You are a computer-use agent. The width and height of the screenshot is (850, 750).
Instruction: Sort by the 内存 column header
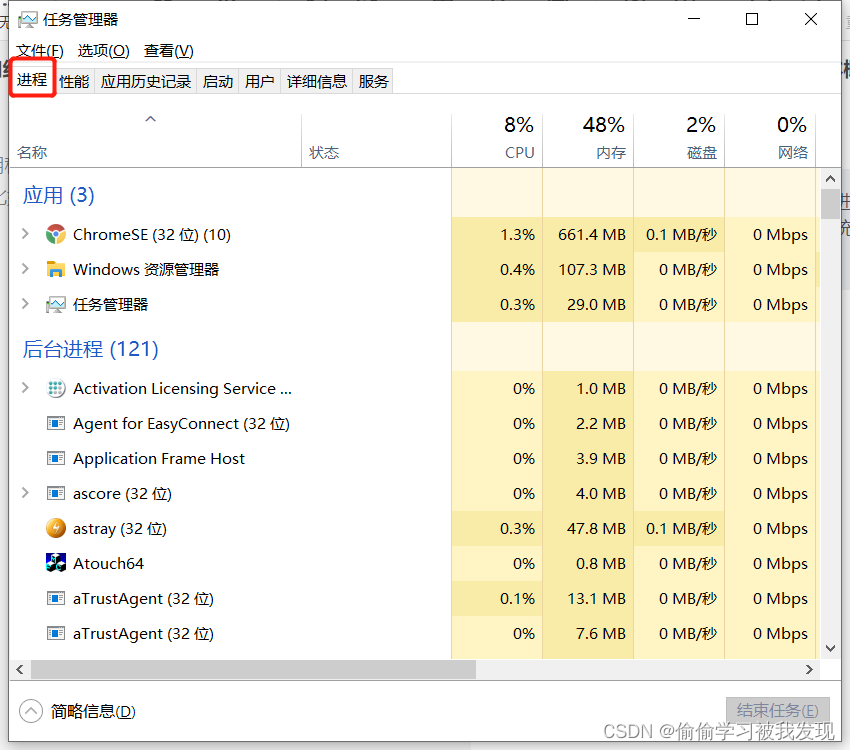588,140
